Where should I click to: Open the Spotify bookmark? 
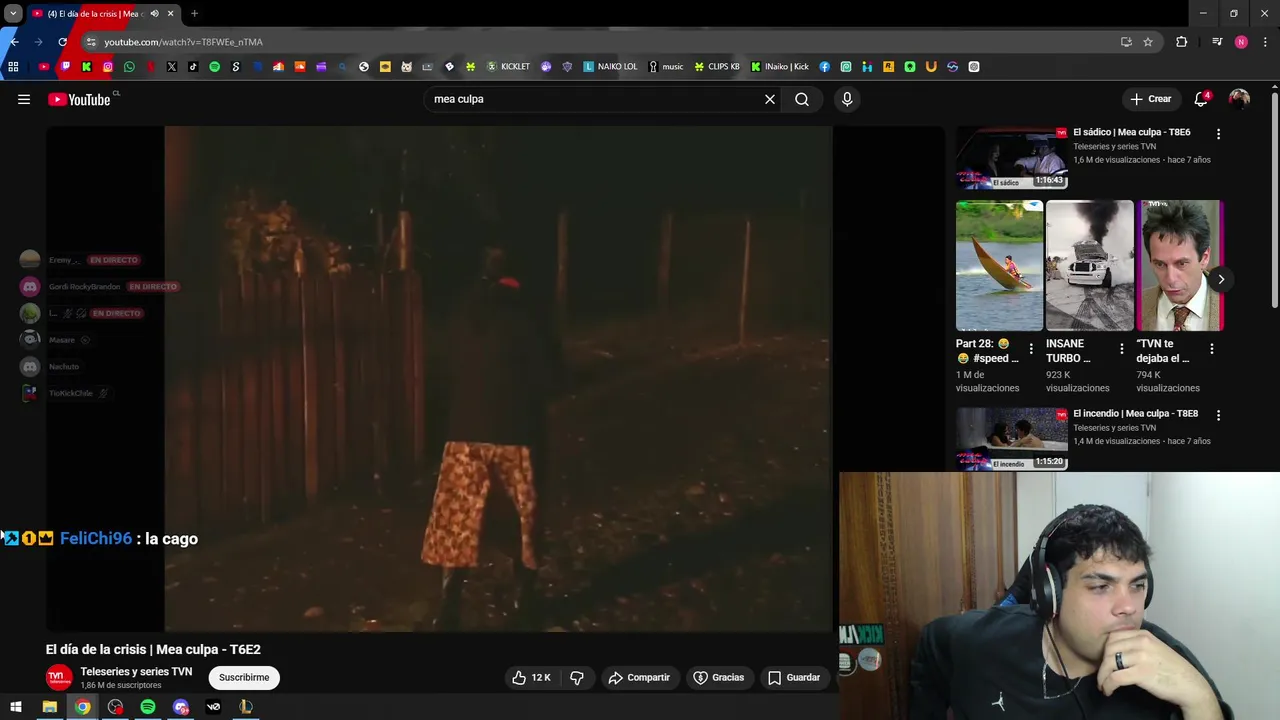(x=214, y=67)
